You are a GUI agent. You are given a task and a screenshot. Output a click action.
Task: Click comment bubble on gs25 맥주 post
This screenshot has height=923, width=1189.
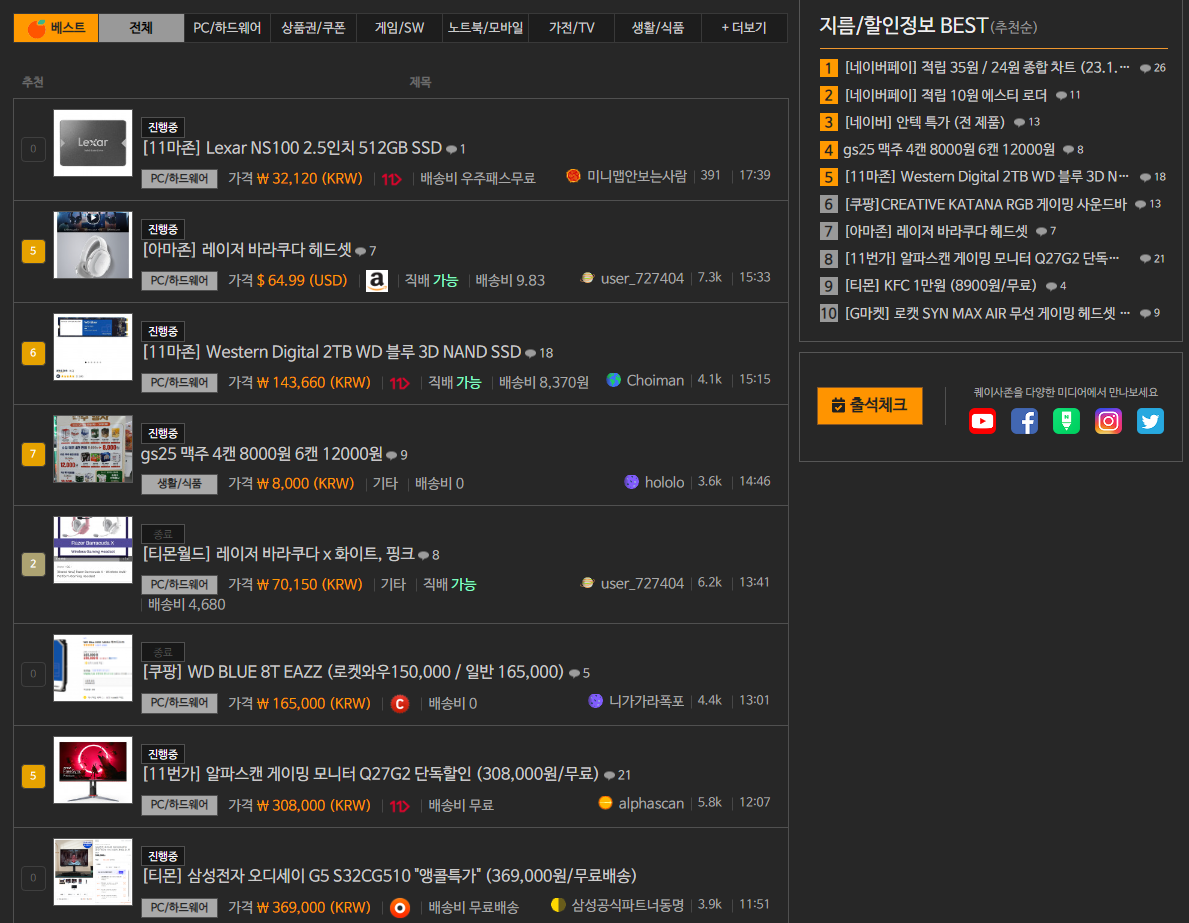[x=391, y=455]
